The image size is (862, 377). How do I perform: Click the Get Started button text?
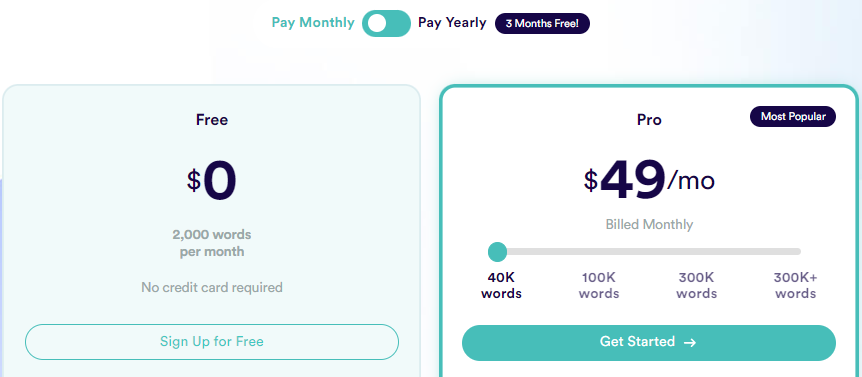click(637, 342)
